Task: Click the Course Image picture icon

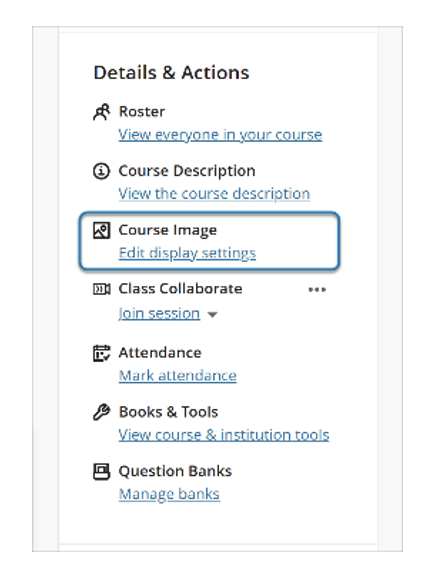Action: pyautogui.click(x=101, y=230)
